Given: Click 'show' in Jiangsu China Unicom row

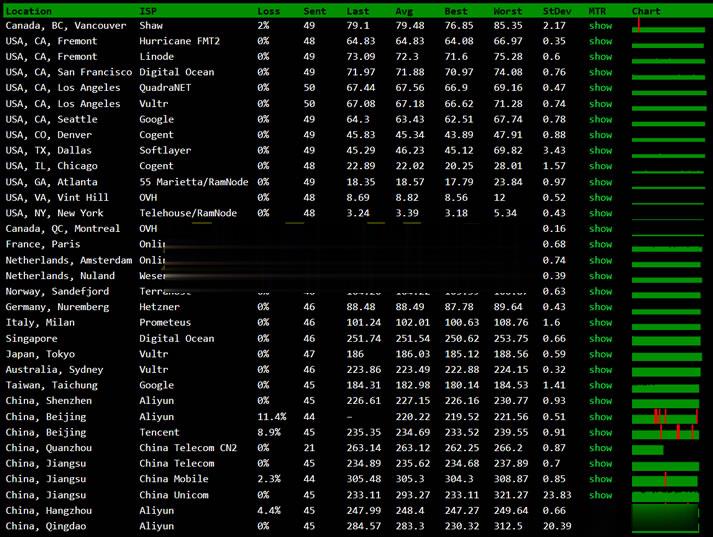Looking at the screenshot, I should [x=600, y=495].
